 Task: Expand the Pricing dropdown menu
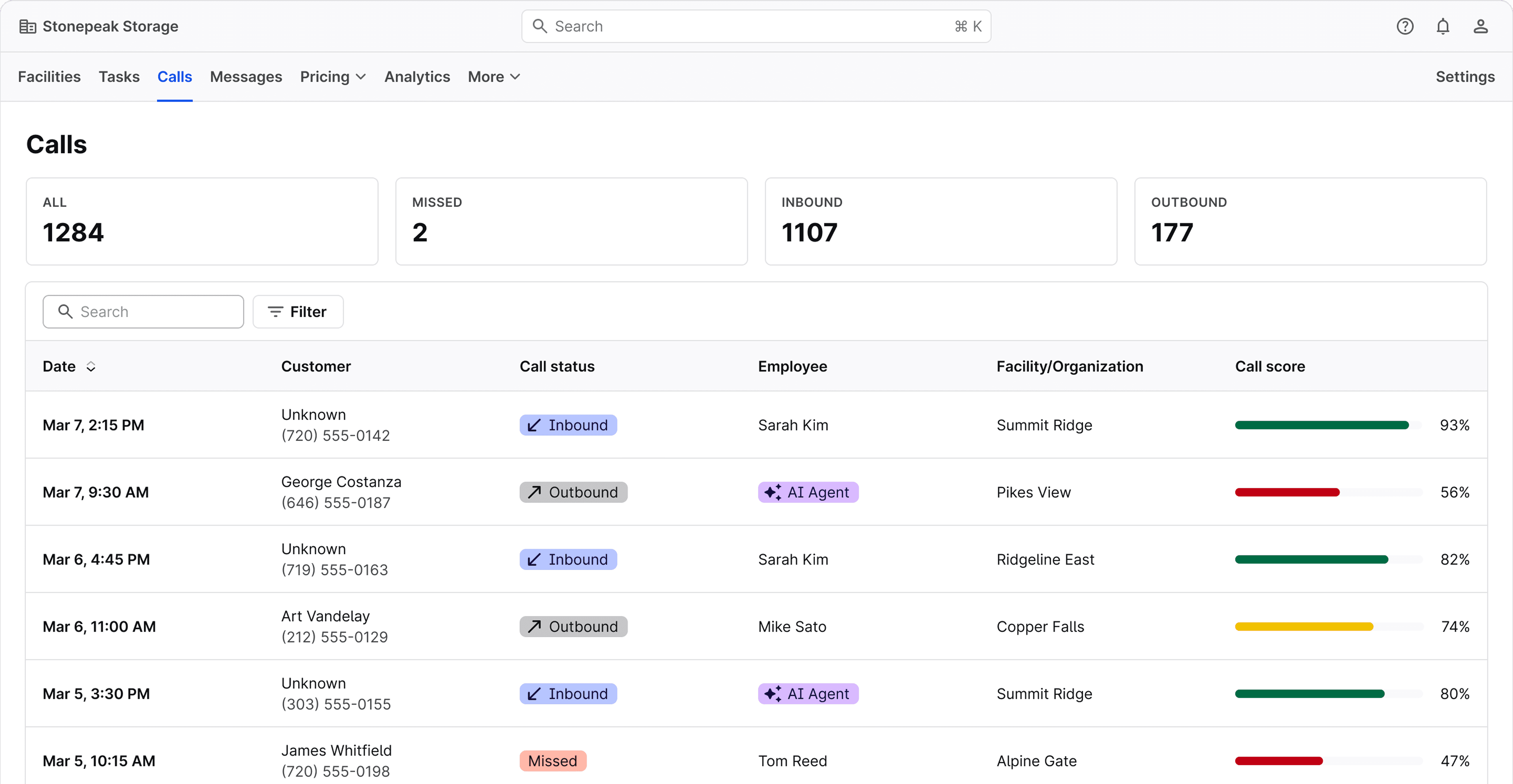click(x=332, y=77)
